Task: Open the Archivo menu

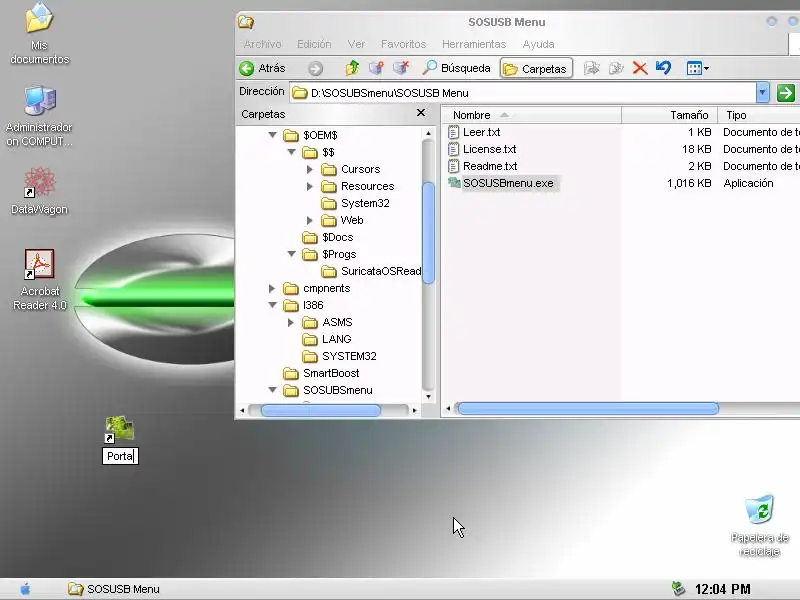Action: tap(262, 44)
